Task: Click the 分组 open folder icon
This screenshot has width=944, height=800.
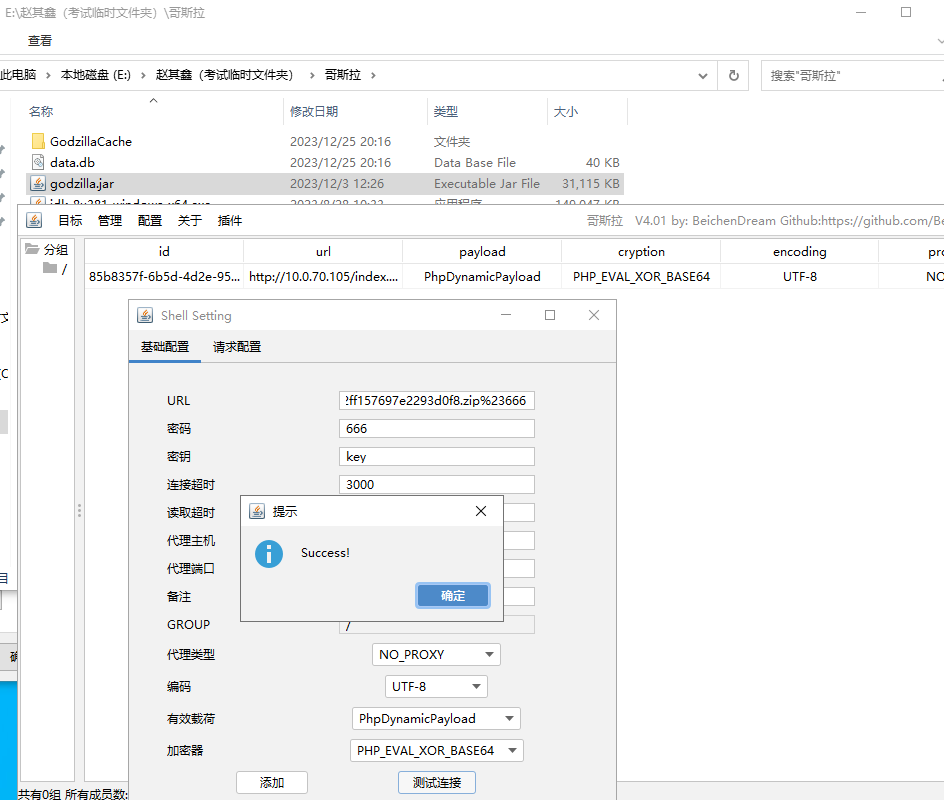Action: coord(32,249)
